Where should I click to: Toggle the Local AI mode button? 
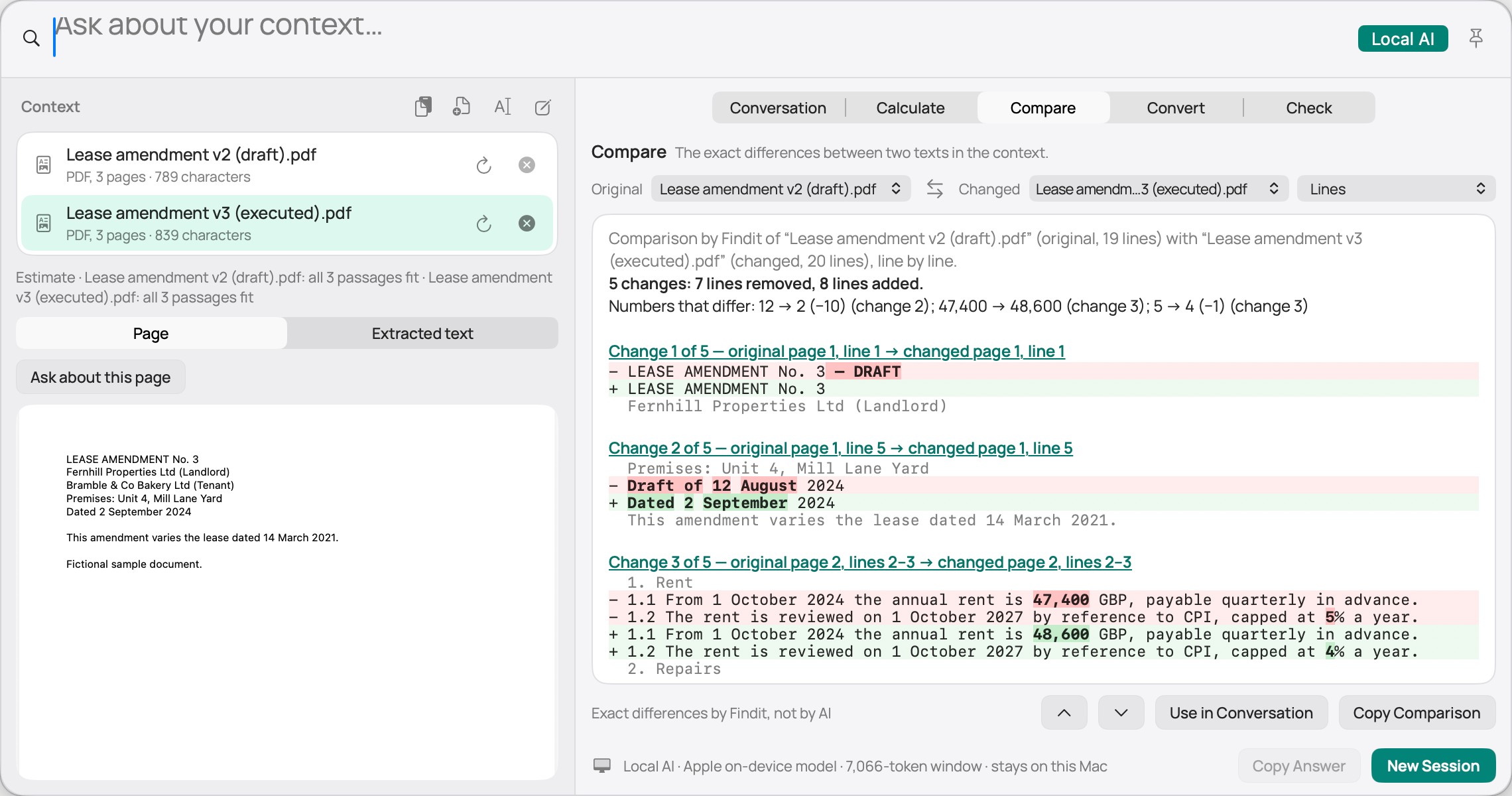1403,38
